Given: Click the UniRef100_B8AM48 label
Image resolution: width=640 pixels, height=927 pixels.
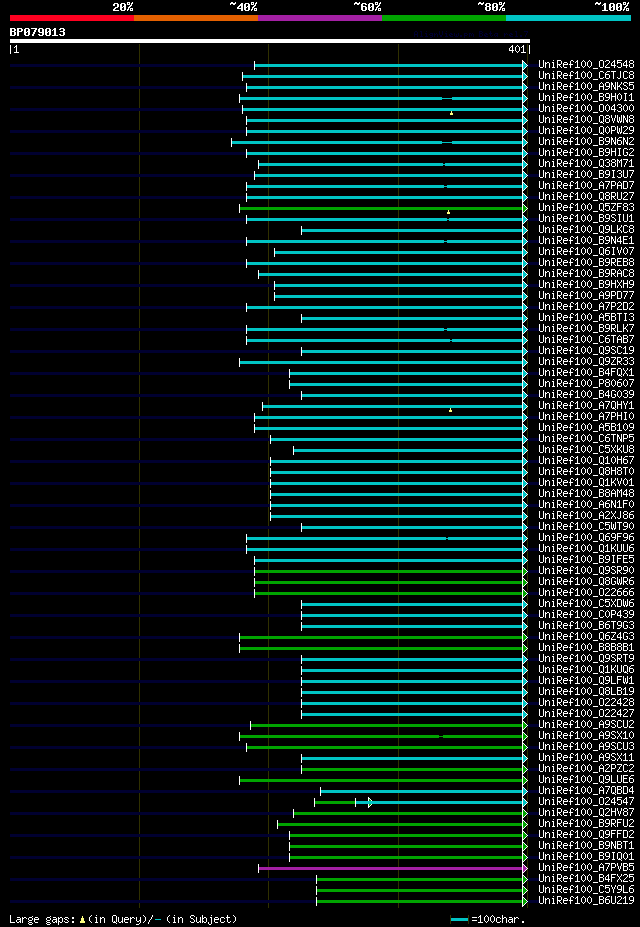Looking at the screenshot, I should (x=586, y=494).
